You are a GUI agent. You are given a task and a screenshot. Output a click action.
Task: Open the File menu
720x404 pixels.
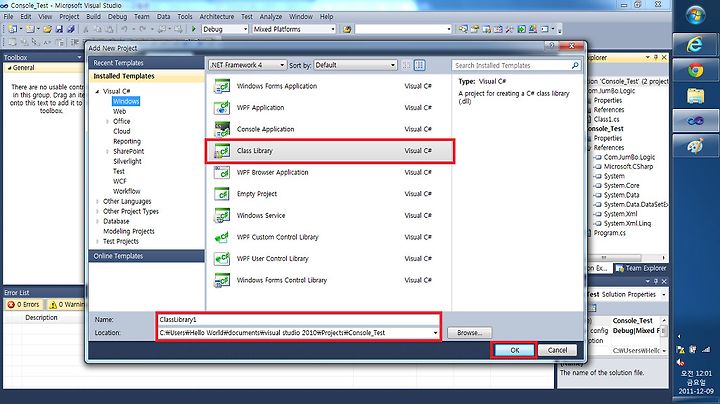(x=8, y=17)
